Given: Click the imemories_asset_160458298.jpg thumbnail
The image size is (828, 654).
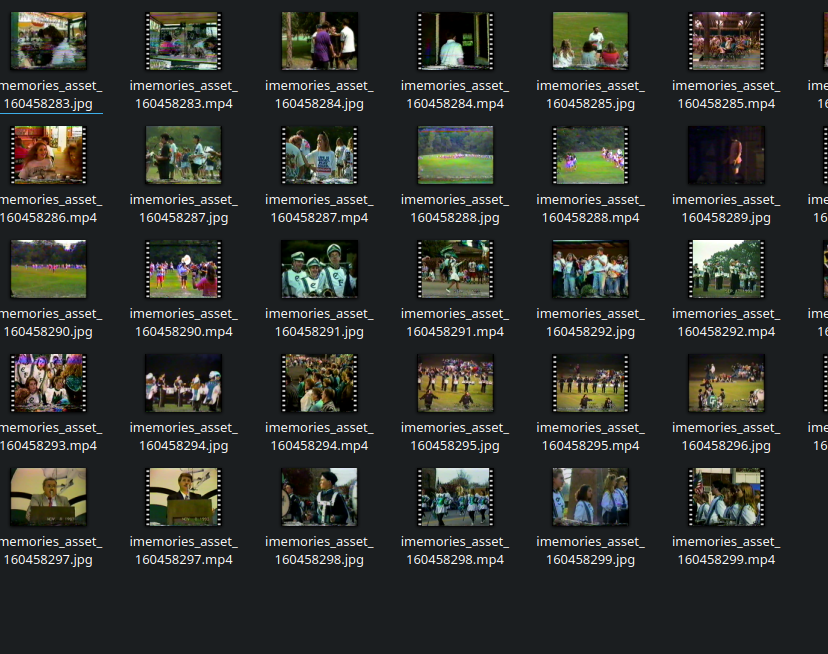Looking at the screenshot, I should 319,497.
